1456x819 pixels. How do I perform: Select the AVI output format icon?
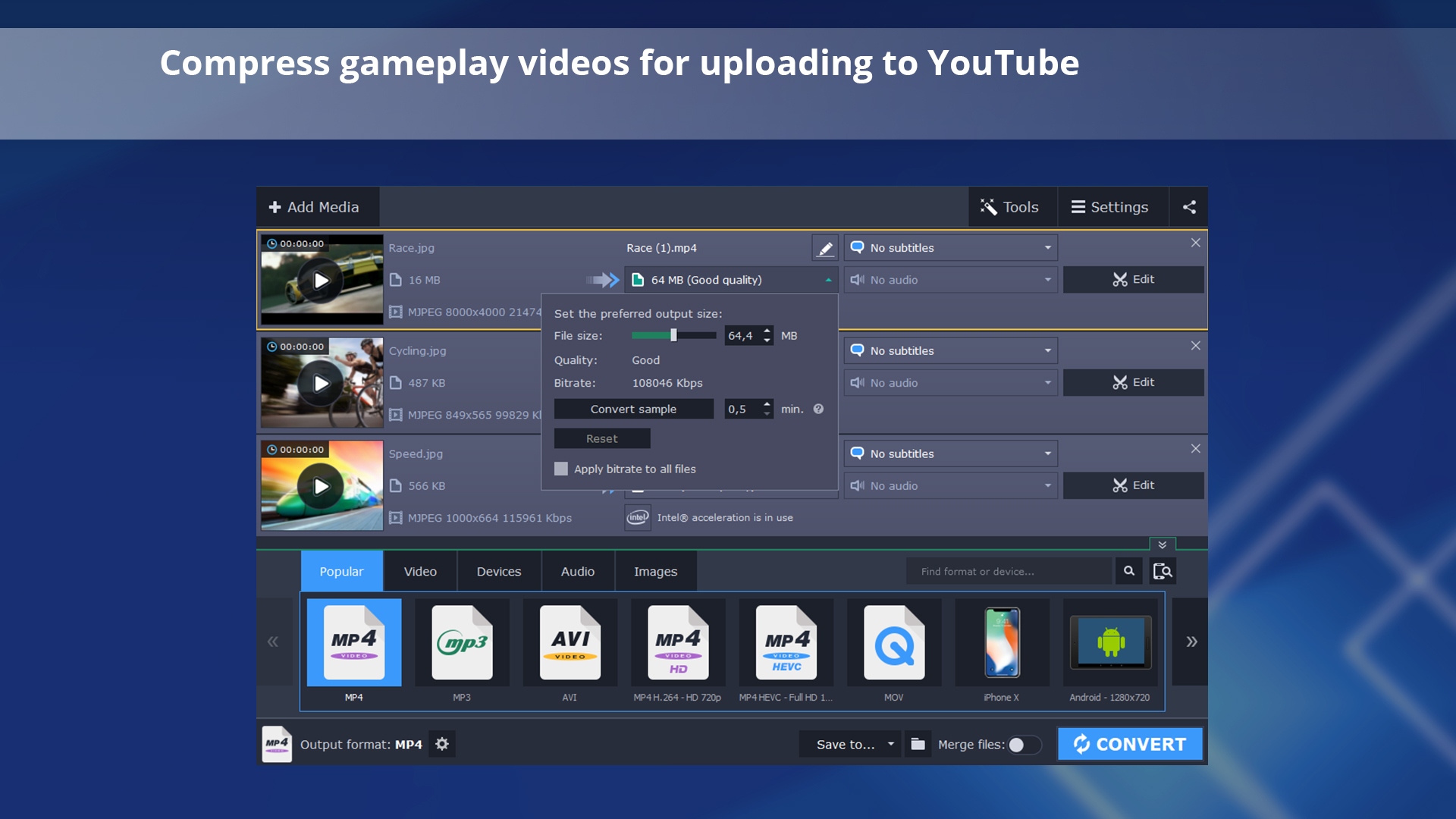pos(570,642)
